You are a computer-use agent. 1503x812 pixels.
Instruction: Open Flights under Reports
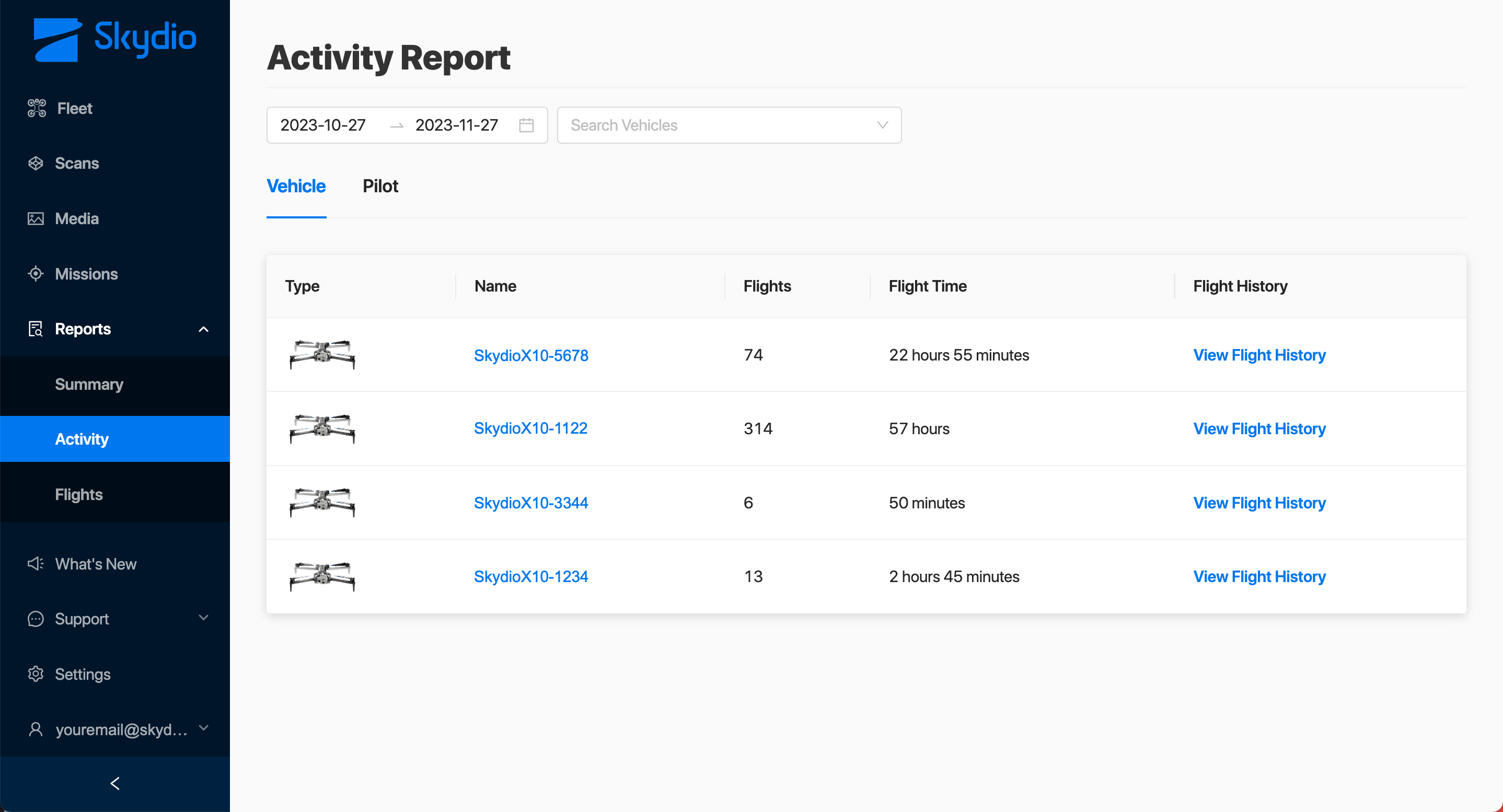[x=79, y=494]
